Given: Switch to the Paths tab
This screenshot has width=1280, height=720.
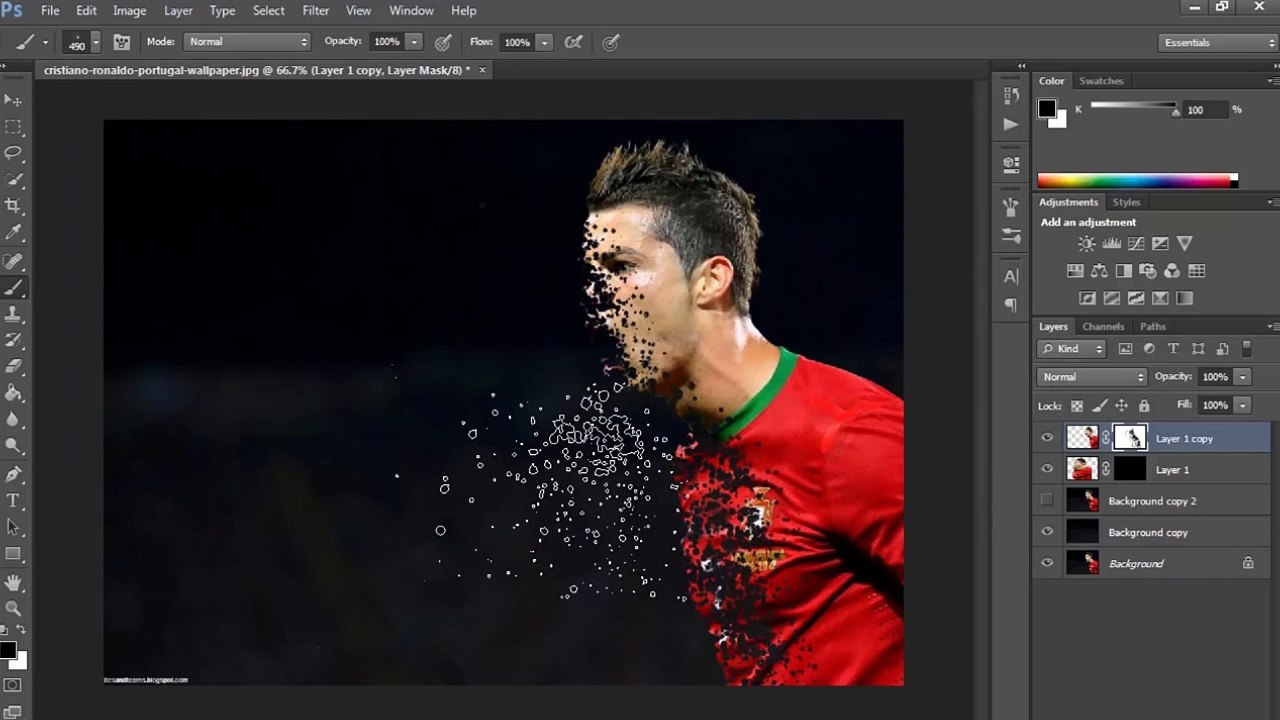Looking at the screenshot, I should pos(1153,326).
